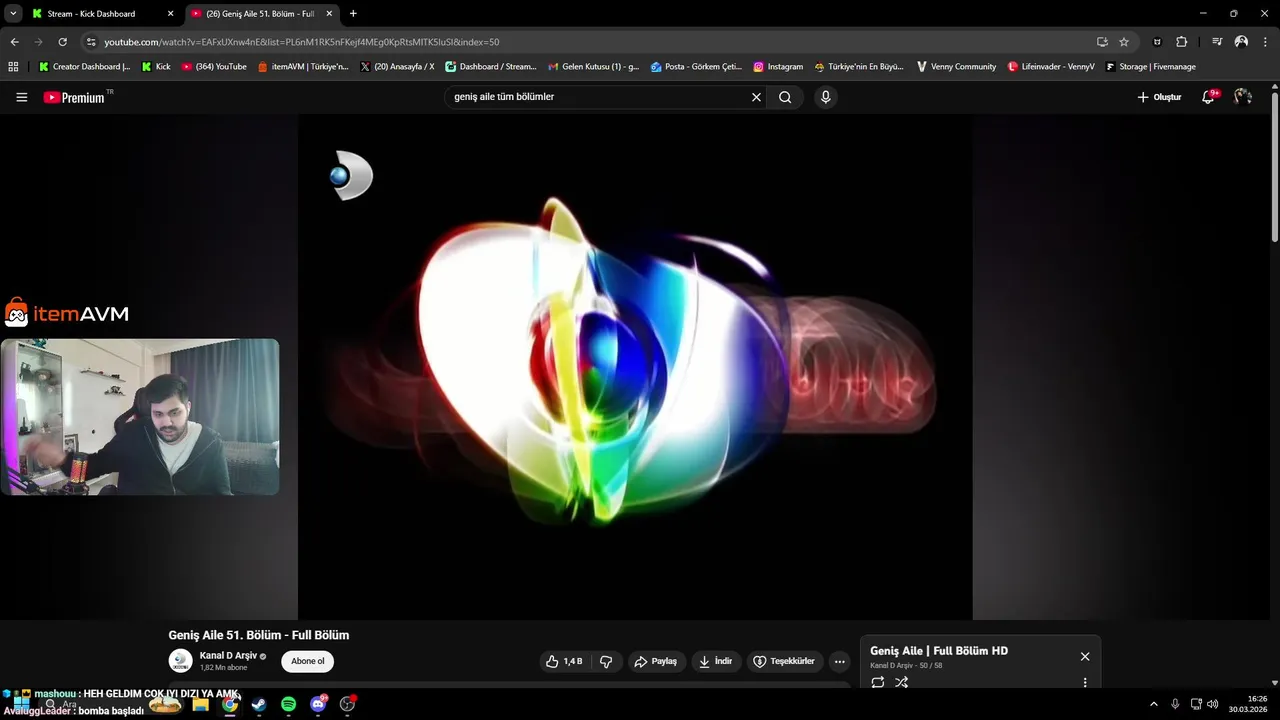The height and width of the screenshot is (720, 1280).
Task: Open Dashboard / Stream... bookmark
Action: tap(491, 67)
